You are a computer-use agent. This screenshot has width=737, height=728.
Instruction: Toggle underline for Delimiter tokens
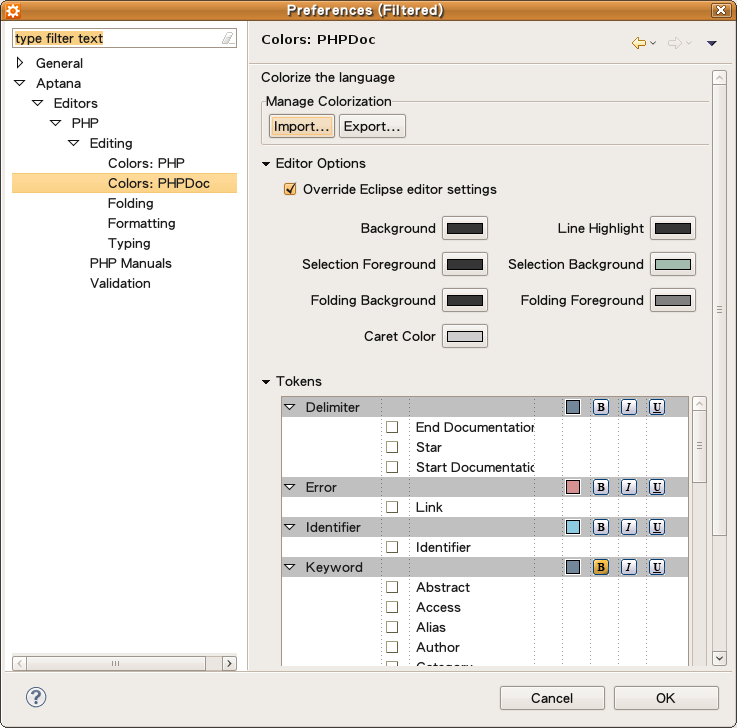click(657, 407)
